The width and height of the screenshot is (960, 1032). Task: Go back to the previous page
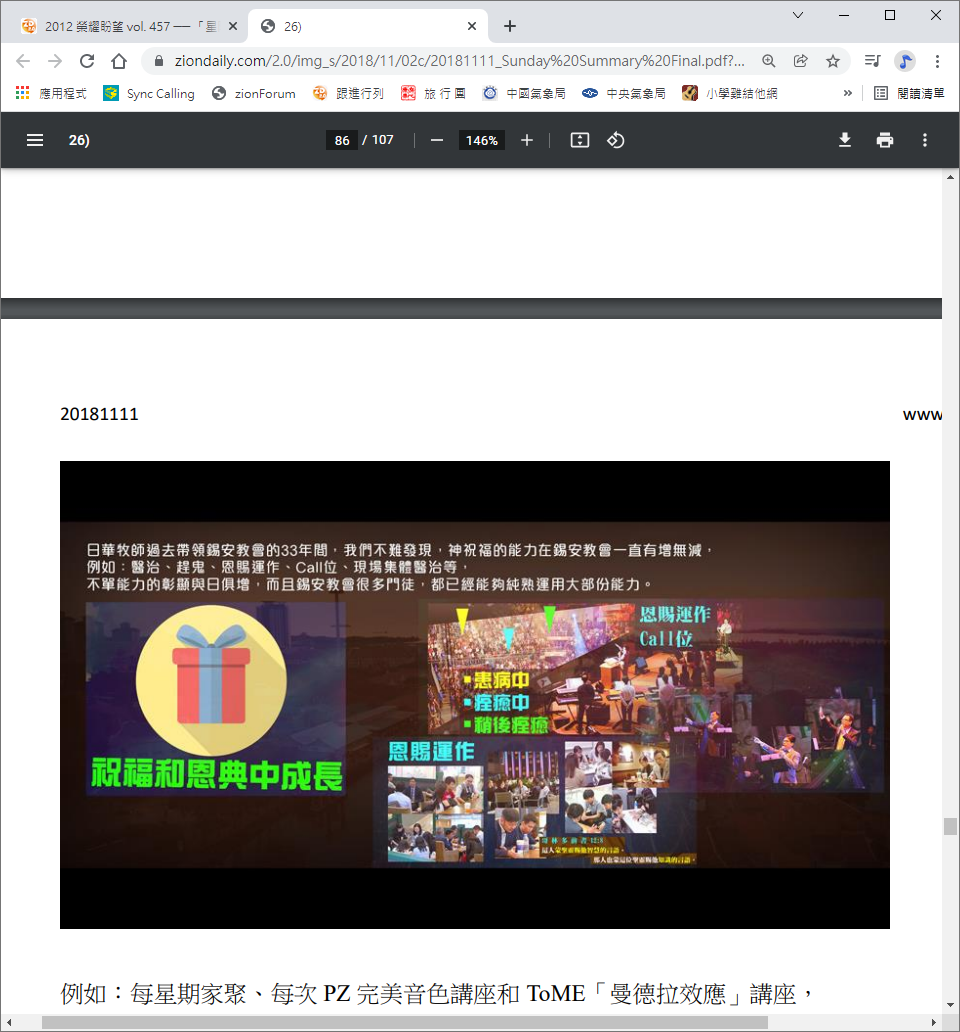click(x=23, y=61)
